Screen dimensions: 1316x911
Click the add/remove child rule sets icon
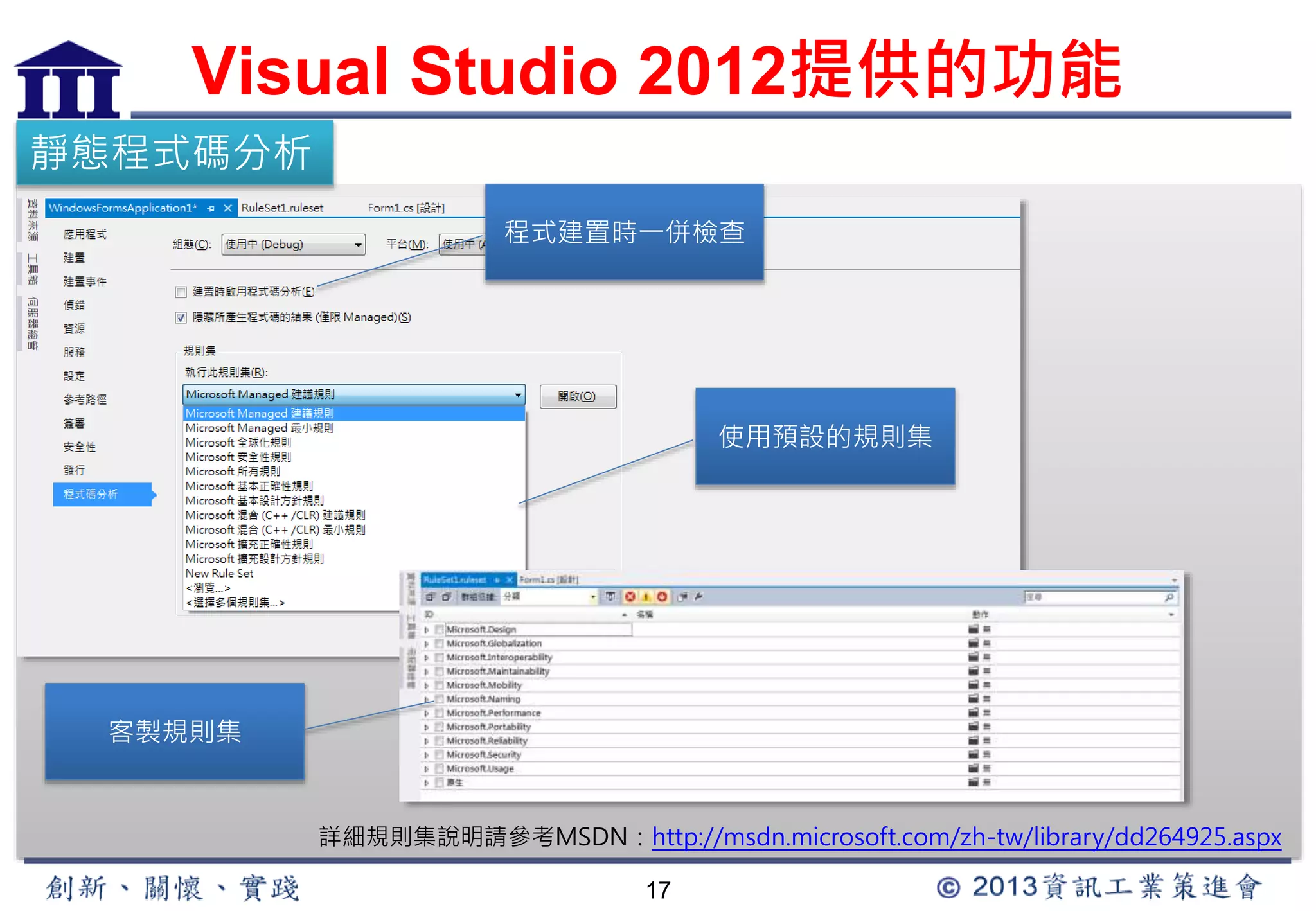pyautogui.click(x=682, y=597)
